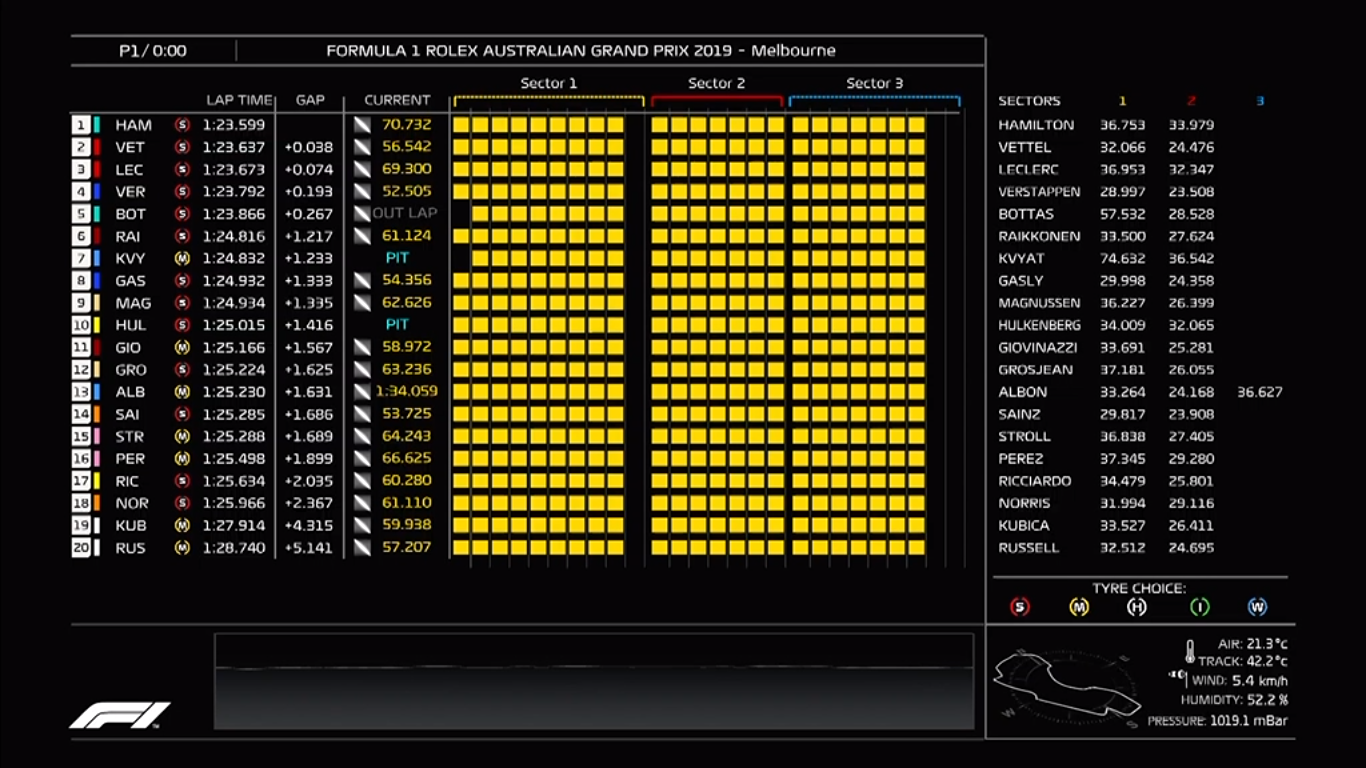
Task: Click the Sector 3 header
Action: [874, 83]
